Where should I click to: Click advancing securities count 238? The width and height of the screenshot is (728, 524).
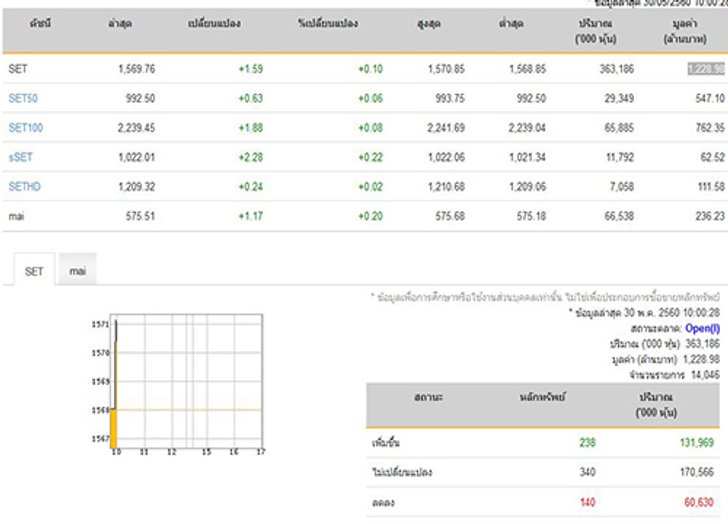[587, 443]
